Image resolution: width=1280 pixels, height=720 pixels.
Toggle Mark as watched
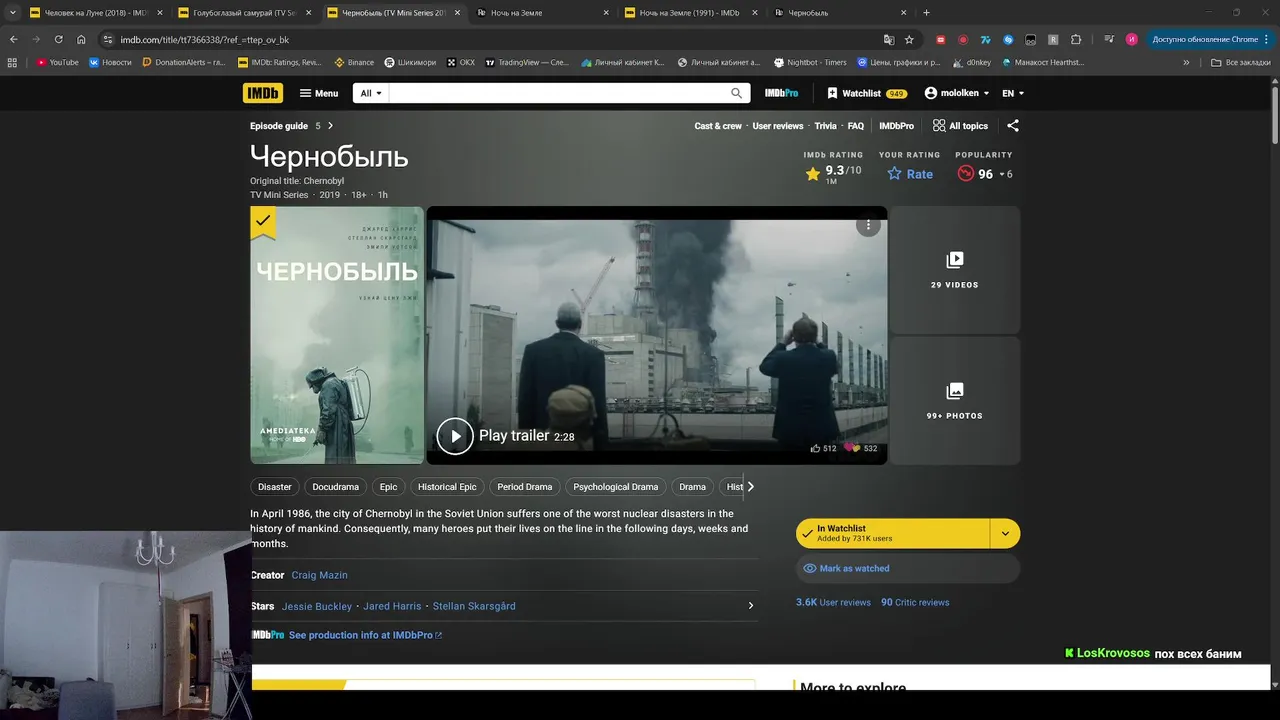point(908,568)
